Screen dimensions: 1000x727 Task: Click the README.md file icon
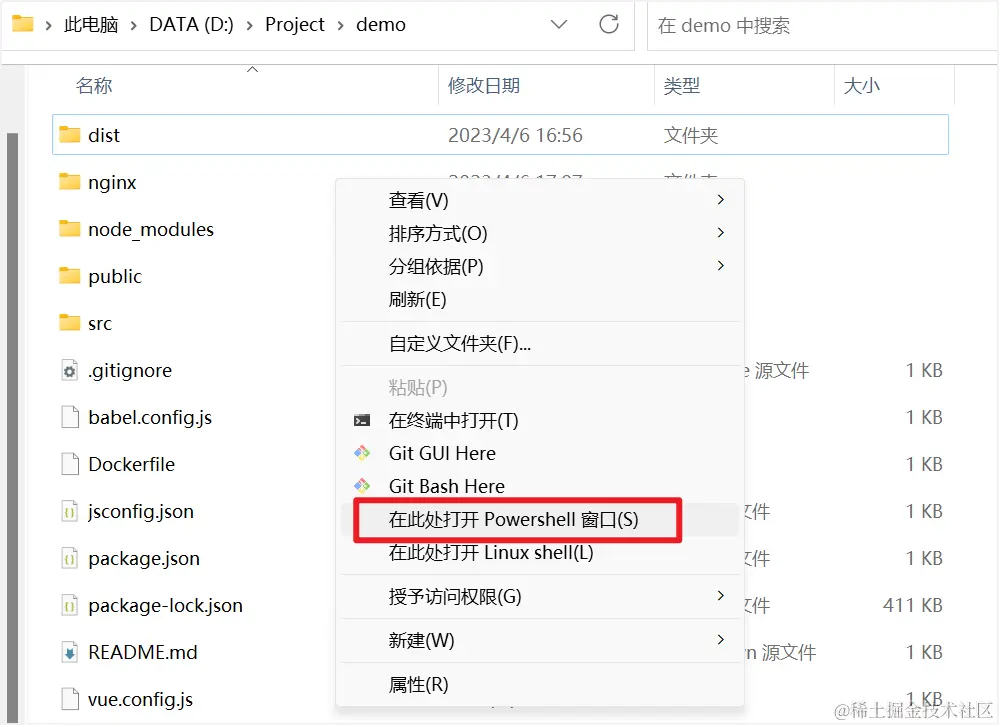(x=70, y=652)
